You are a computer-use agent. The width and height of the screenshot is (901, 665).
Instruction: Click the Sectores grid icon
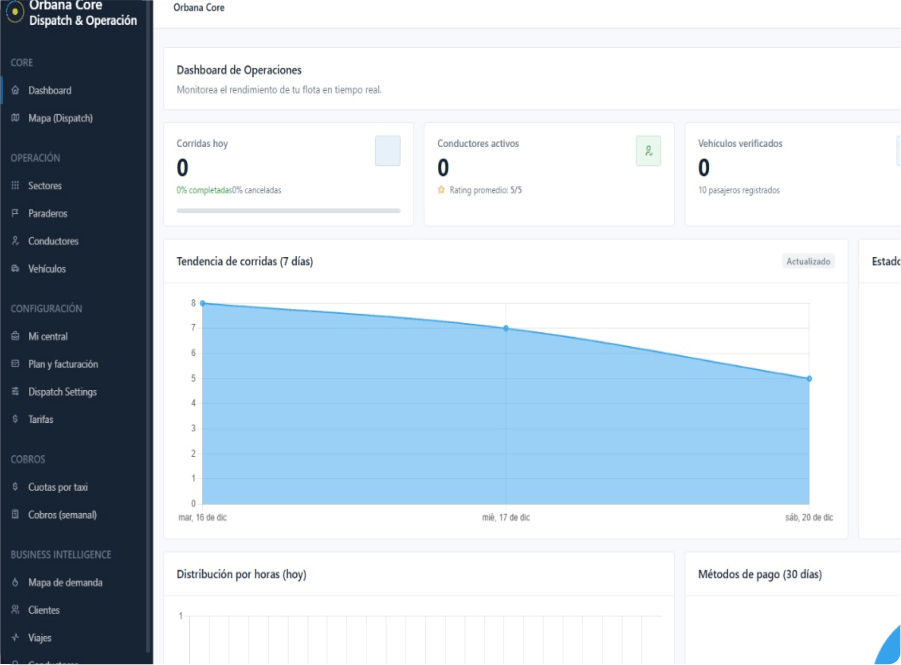(x=15, y=186)
